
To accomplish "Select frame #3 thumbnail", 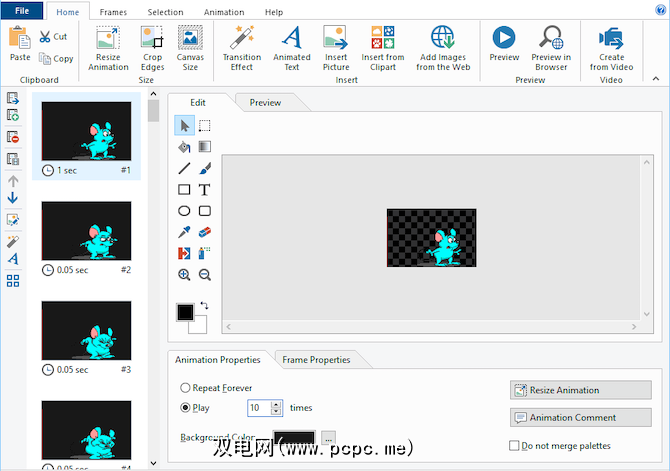I will 86,330.
